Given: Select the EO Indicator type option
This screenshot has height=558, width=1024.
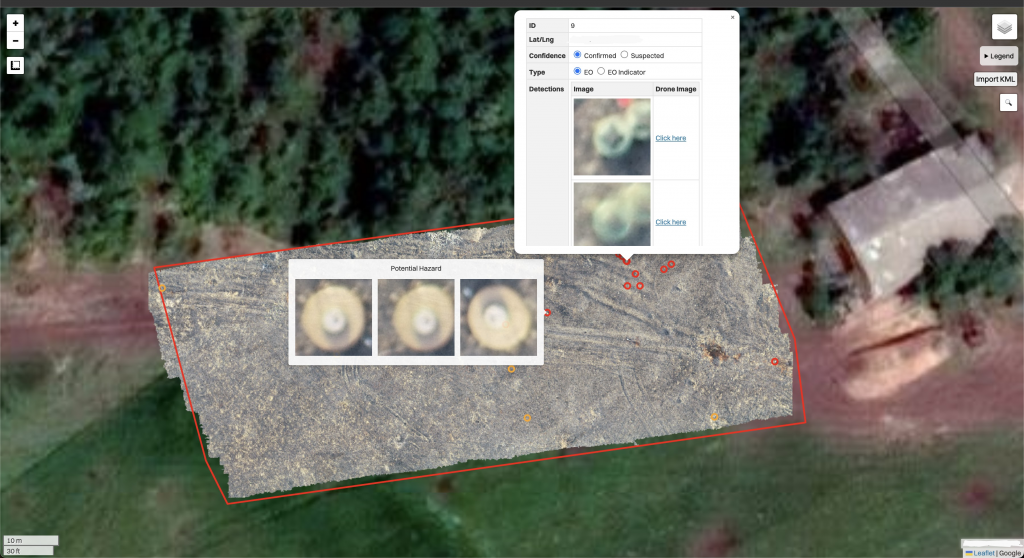Looking at the screenshot, I should (601, 71).
